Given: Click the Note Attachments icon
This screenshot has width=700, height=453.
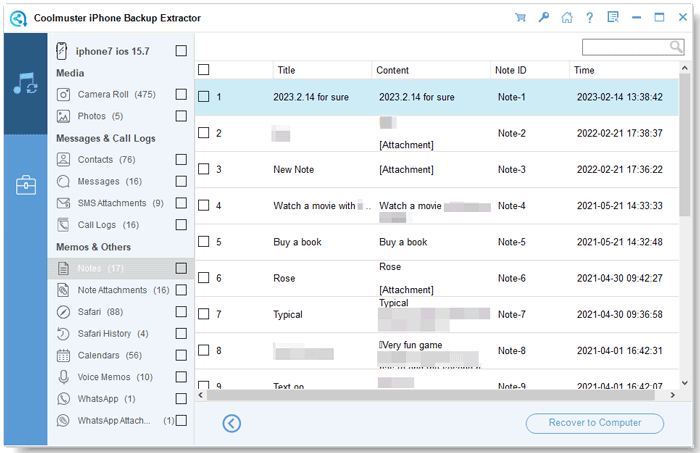Looking at the screenshot, I should click(63, 290).
